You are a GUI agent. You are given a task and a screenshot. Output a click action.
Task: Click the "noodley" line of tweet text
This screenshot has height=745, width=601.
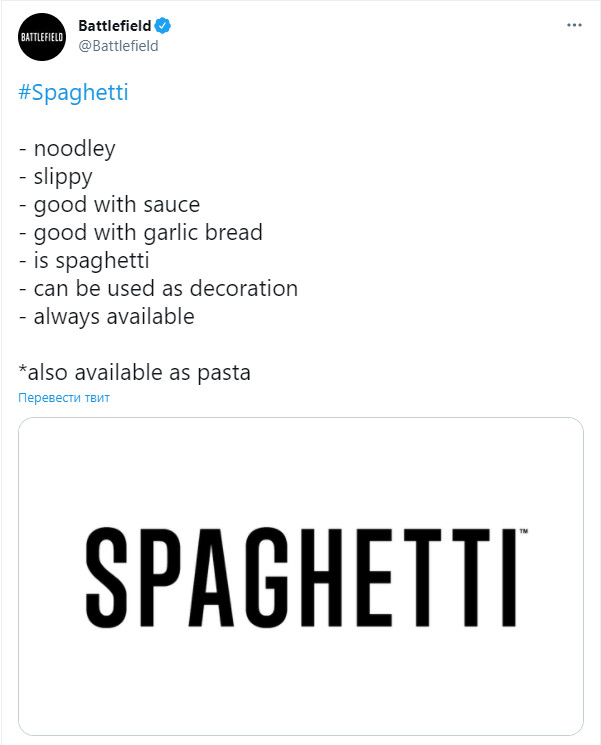point(67,149)
